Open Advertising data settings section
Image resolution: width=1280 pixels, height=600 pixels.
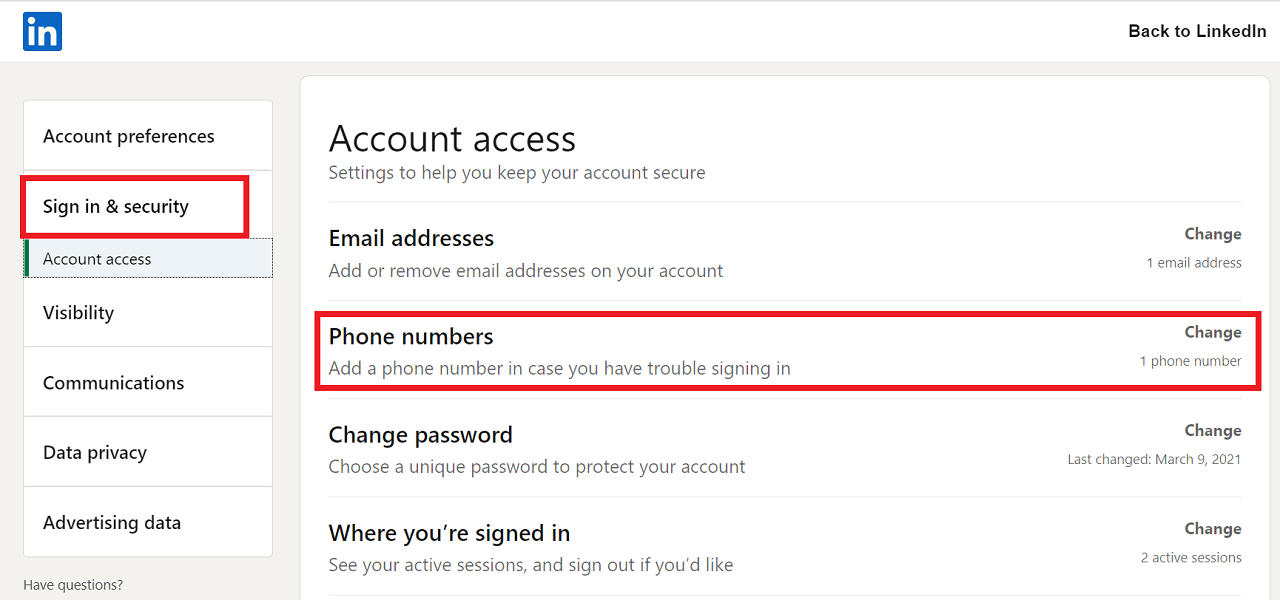[112, 523]
